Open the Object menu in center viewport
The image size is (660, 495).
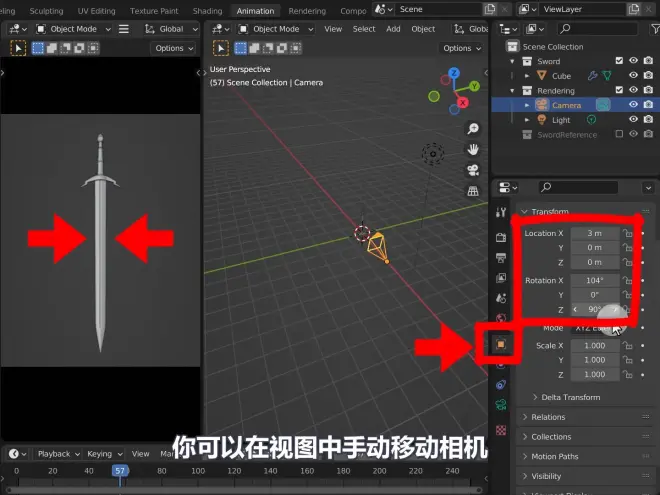(423, 29)
